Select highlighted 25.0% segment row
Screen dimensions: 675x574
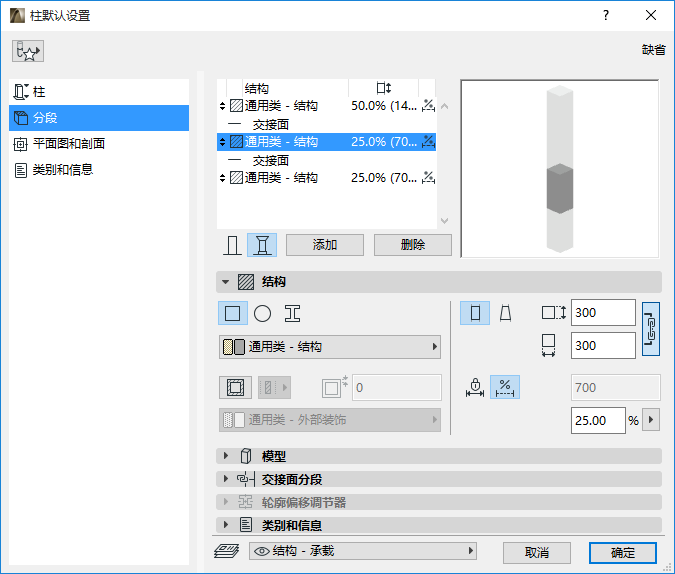click(327, 142)
